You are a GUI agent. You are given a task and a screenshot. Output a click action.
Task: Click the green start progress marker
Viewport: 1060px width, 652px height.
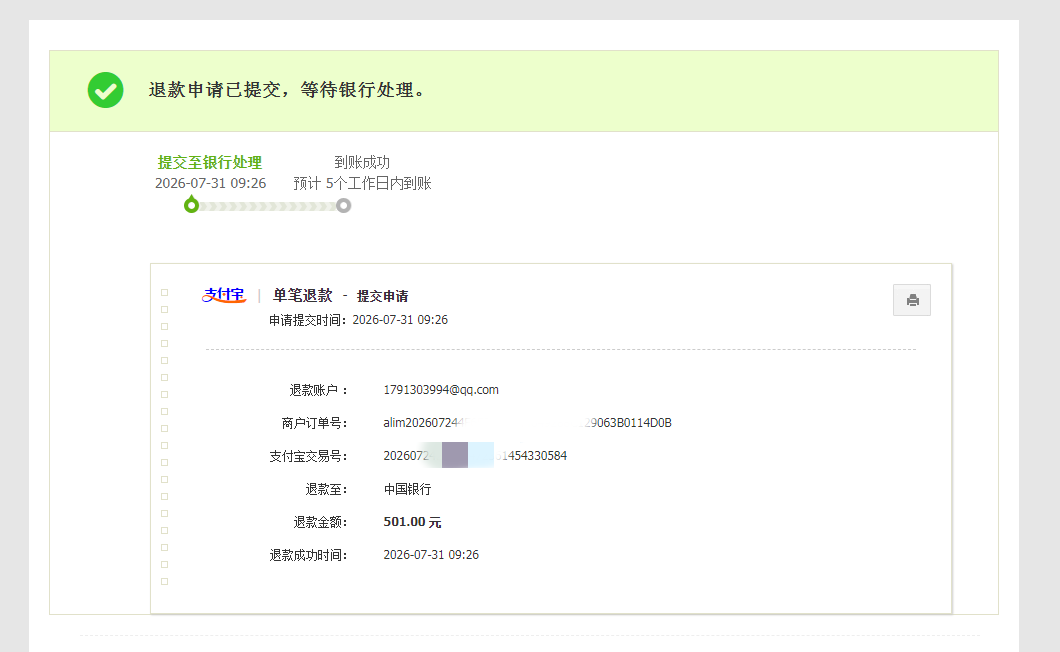[191, 205]
